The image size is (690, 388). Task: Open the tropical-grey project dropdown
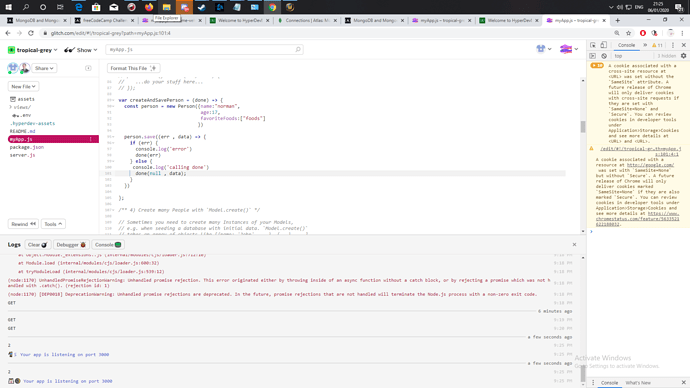click(x=33, y=50)
